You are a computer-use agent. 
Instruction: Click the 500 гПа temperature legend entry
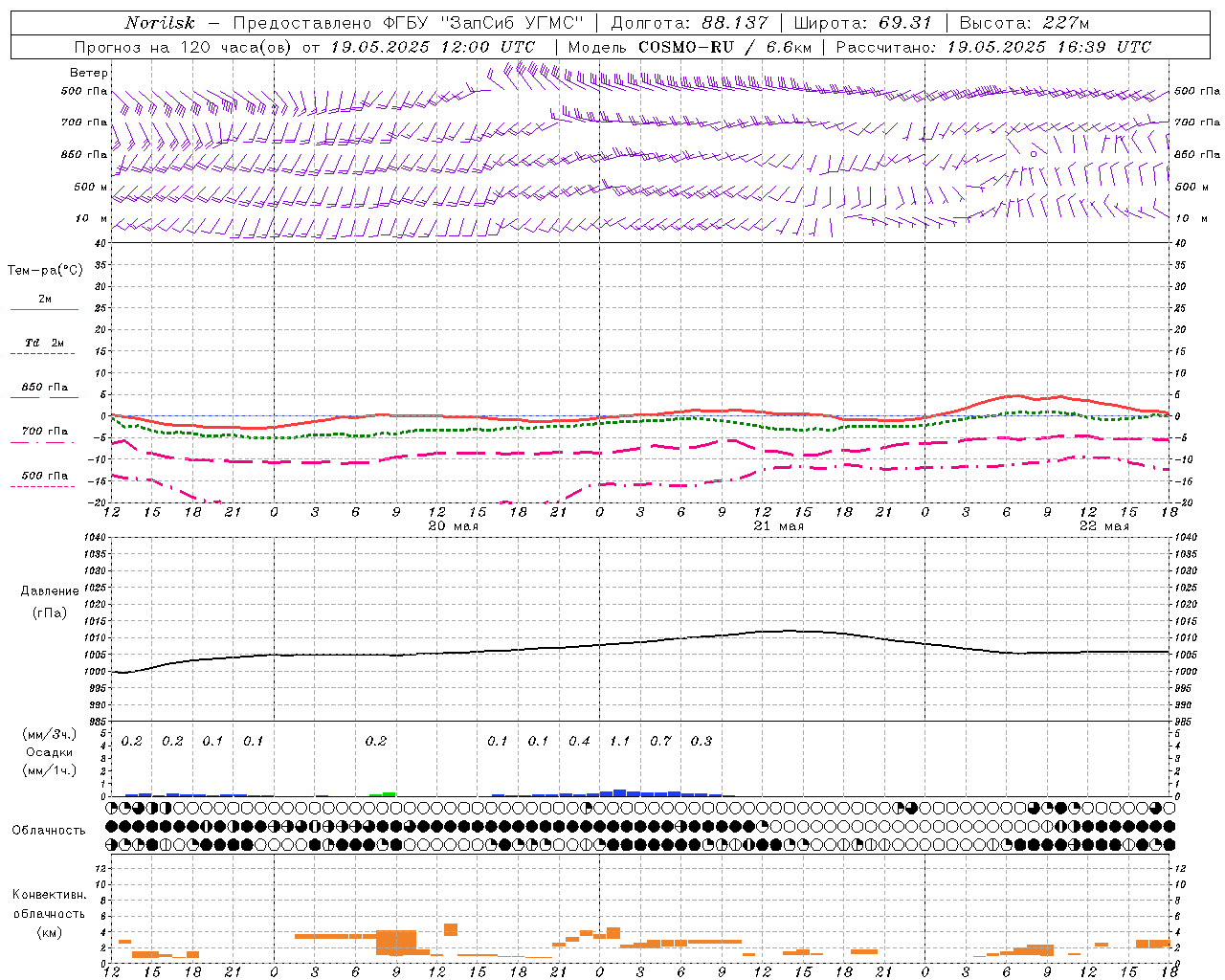click(45, 476)
